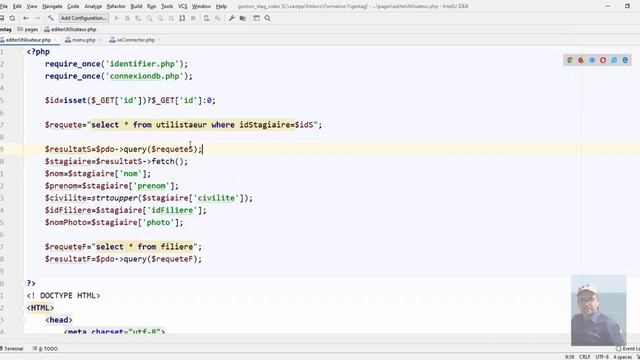This screenshot has height=360, width=640.
Task: Click the Synchronize refresh toolbar icon
Action: pos(12,18)
